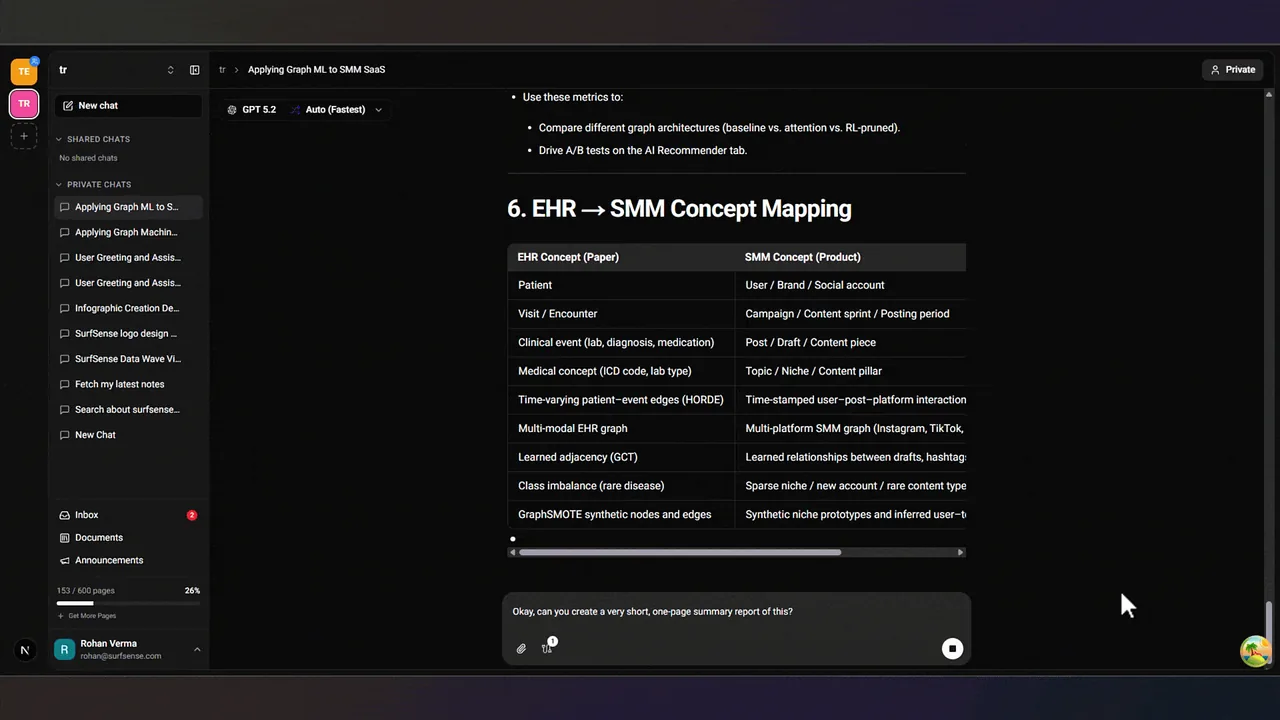Viewport: 1280px width, 720px height.
Task: Open Announcements
Action: click(x=129, y=561)
